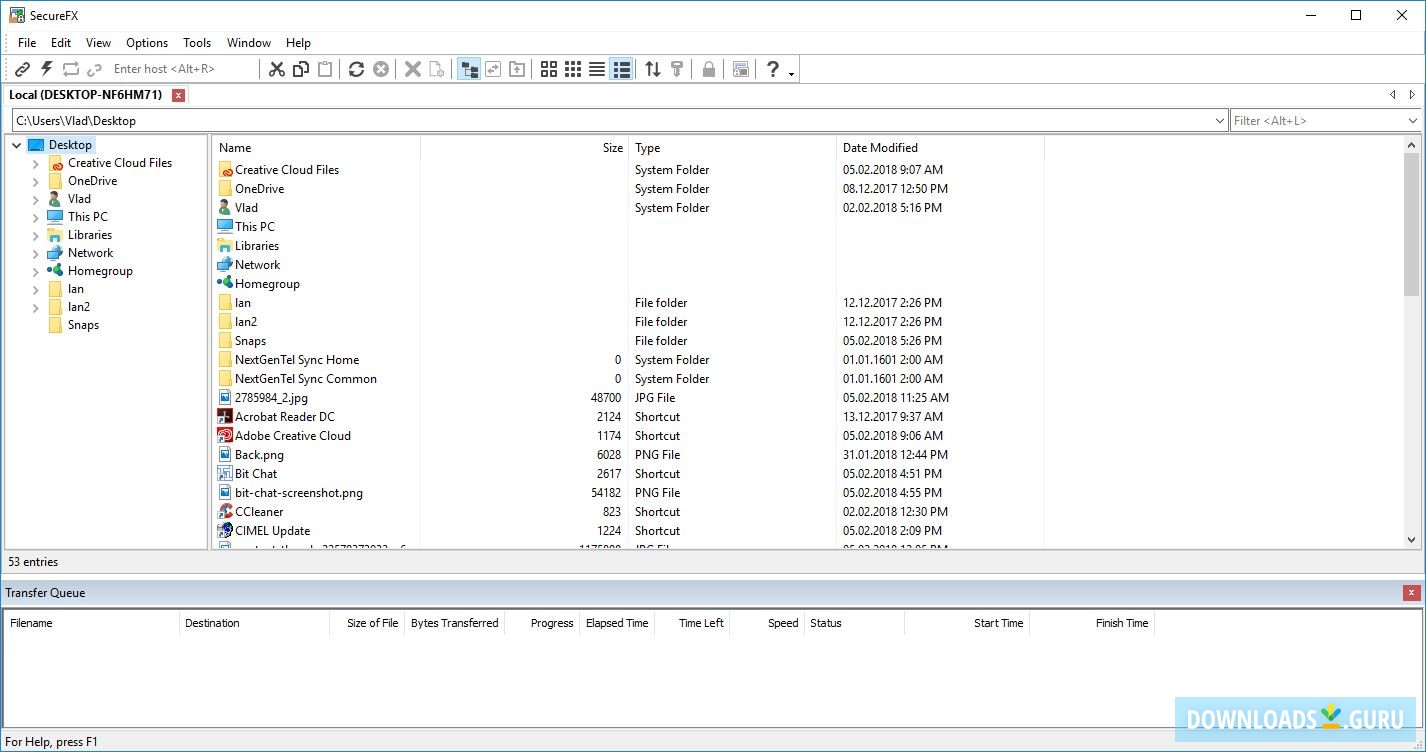
Task: Click the Connect link icon in toolbar
Action: pyautogui.click(x=22, y=69)
